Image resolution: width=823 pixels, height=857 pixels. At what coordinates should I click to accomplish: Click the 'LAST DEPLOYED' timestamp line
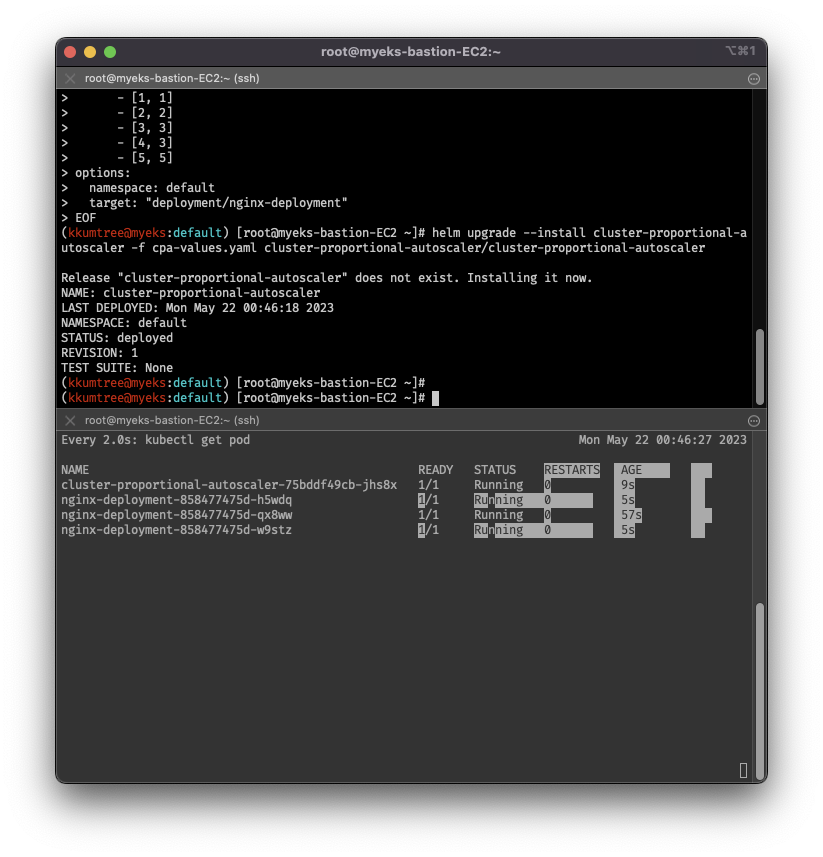197,308
